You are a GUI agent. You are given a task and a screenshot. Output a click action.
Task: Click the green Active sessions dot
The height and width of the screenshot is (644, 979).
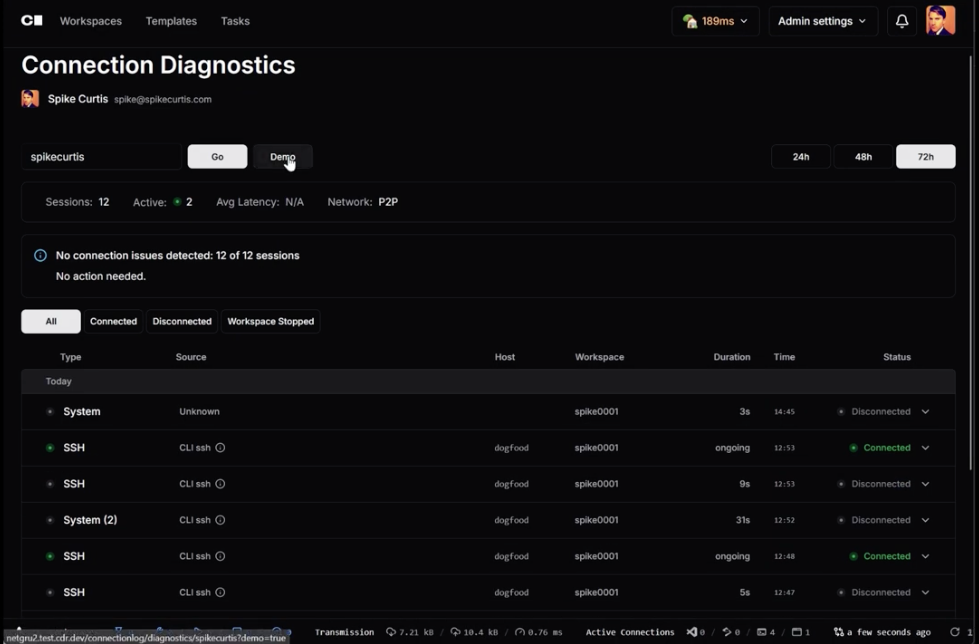pyautogui.click(x=177, y=202)
